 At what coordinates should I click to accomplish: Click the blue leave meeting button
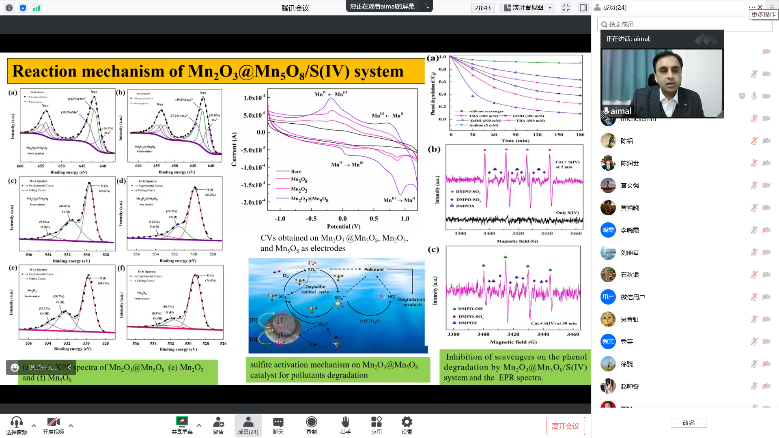(x=565, y=425)
